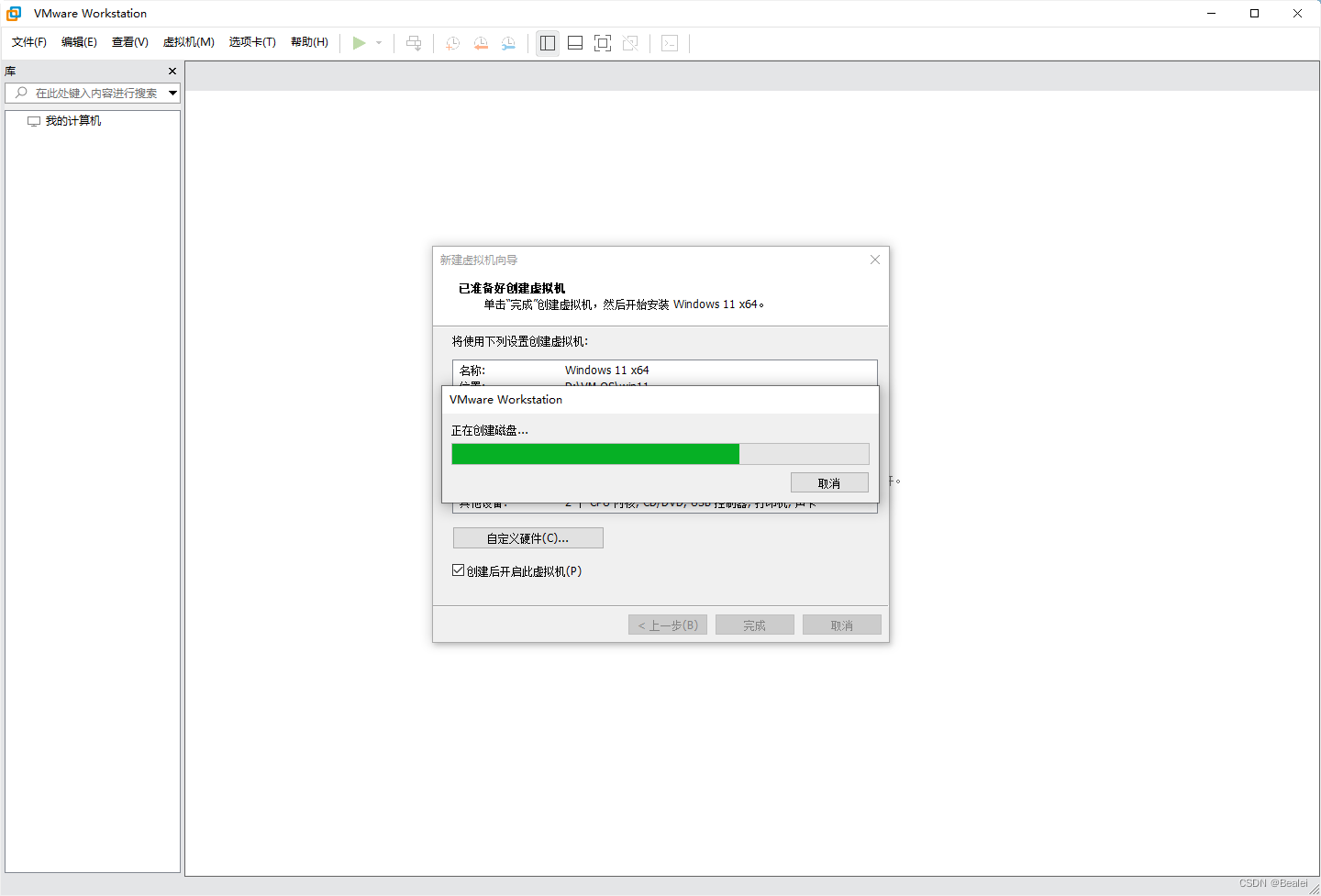Click the Windows 11 x64 name value

pos(607,371)
